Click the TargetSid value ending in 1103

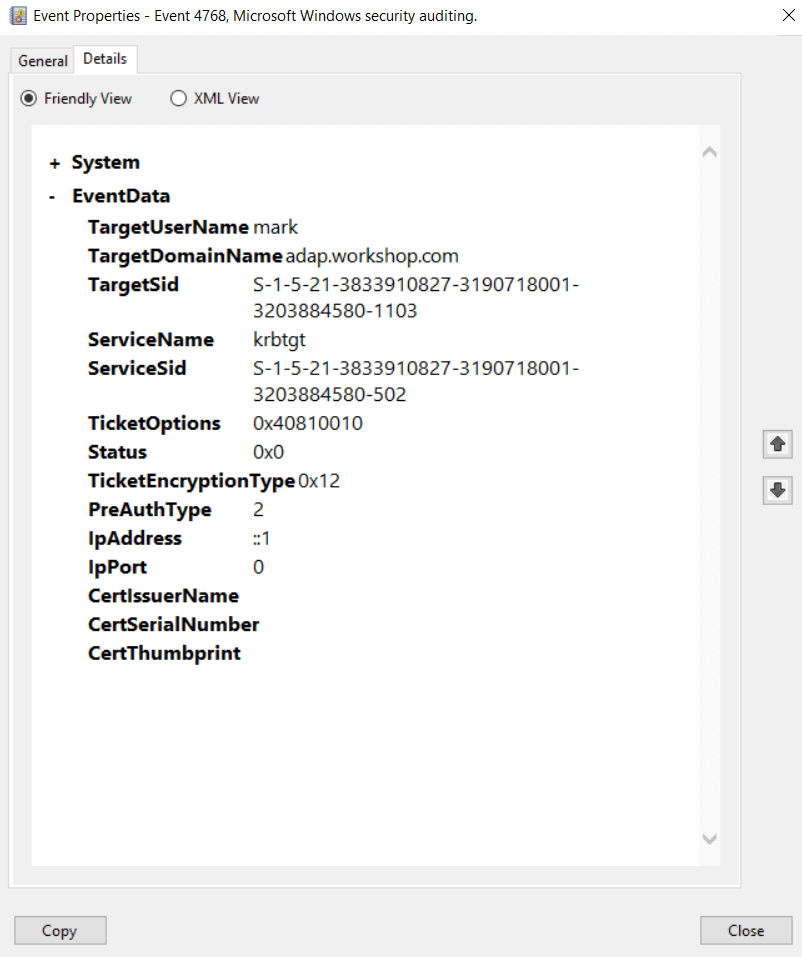(x=416, y=297)
